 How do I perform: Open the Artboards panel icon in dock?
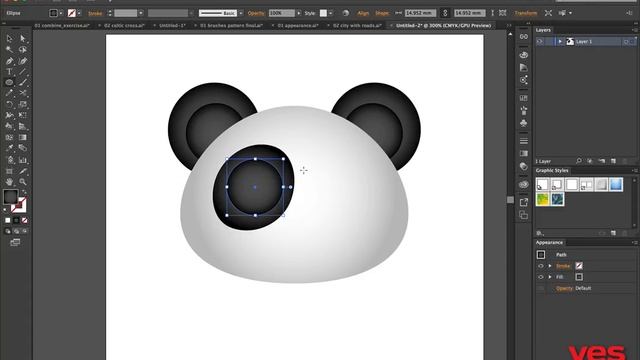pyautogui.click(x=524, y=215)
